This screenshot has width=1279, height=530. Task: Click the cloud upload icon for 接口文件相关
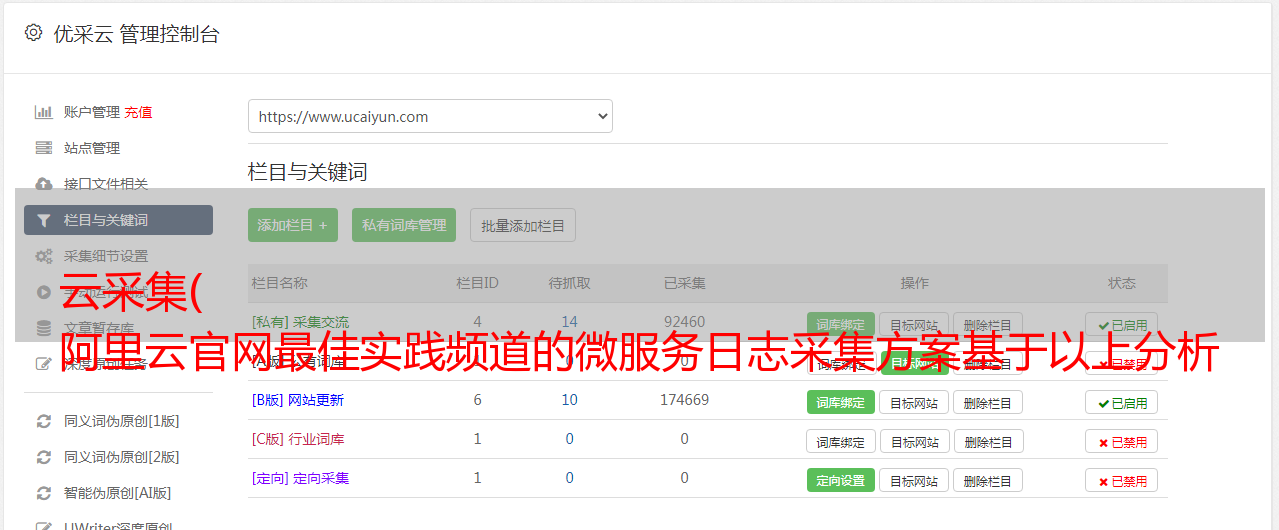pyautogui.click(x=44, y=184)
